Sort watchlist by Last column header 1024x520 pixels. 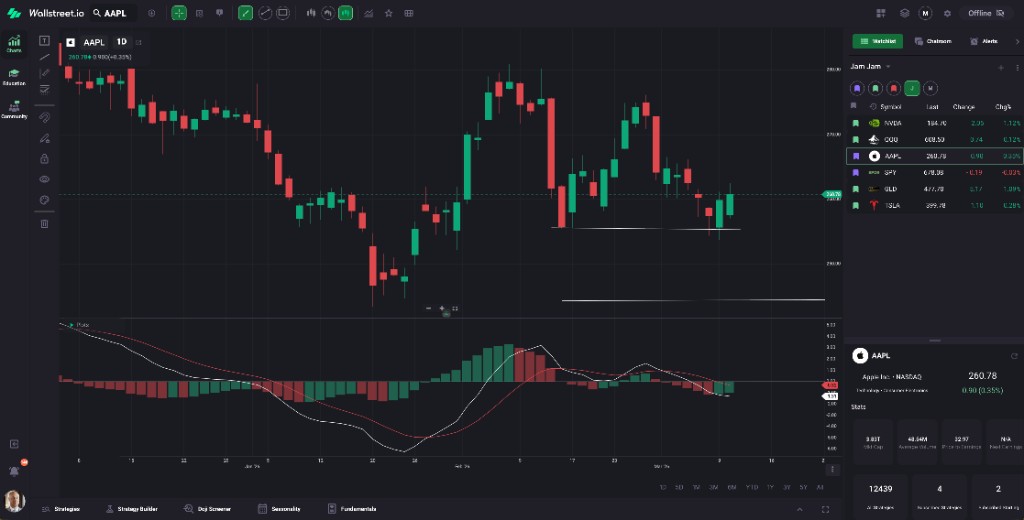click(932, 106)
